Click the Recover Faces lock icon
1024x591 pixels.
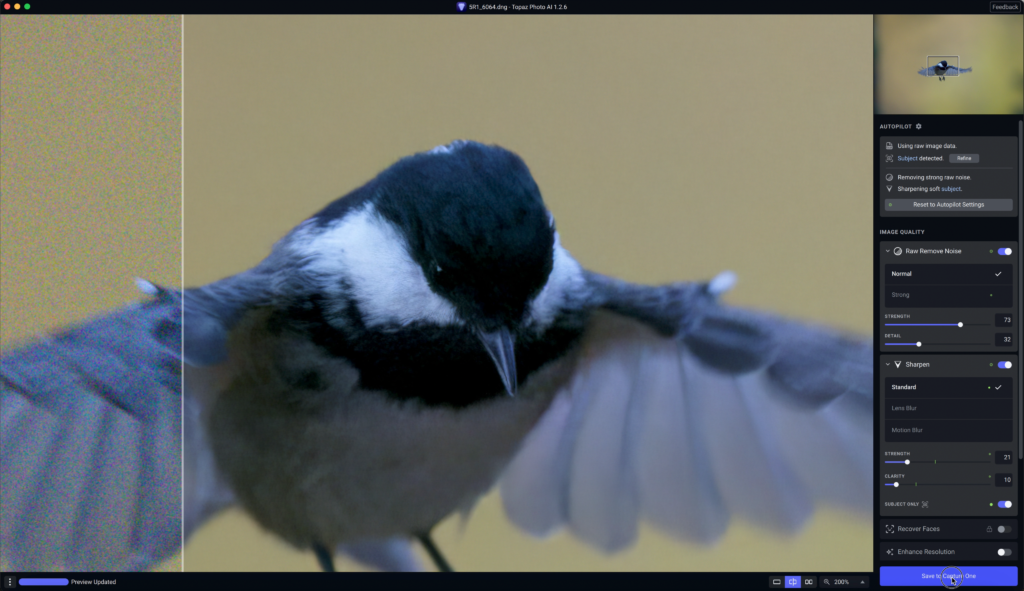point(989,529)
